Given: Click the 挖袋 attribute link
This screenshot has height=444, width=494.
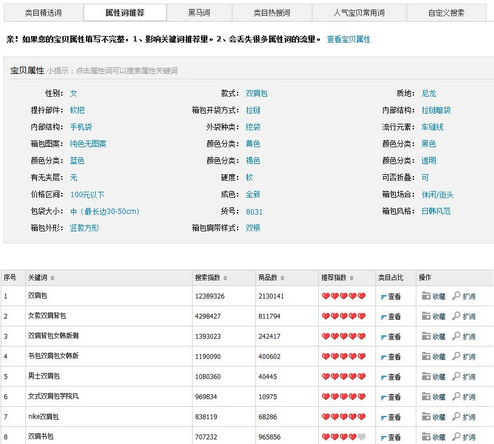Looking at the screenshot, I should pos(253,127).
